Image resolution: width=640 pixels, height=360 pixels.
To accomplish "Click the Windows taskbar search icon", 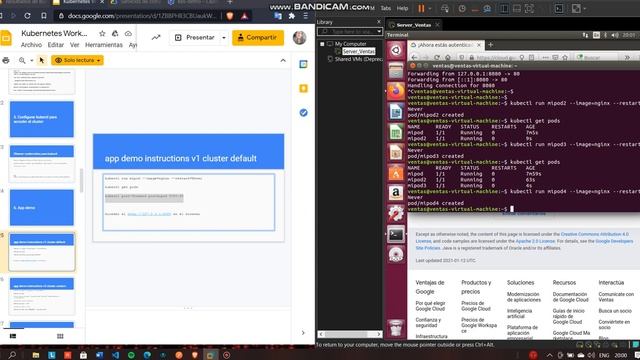I will tap(12, 355).
